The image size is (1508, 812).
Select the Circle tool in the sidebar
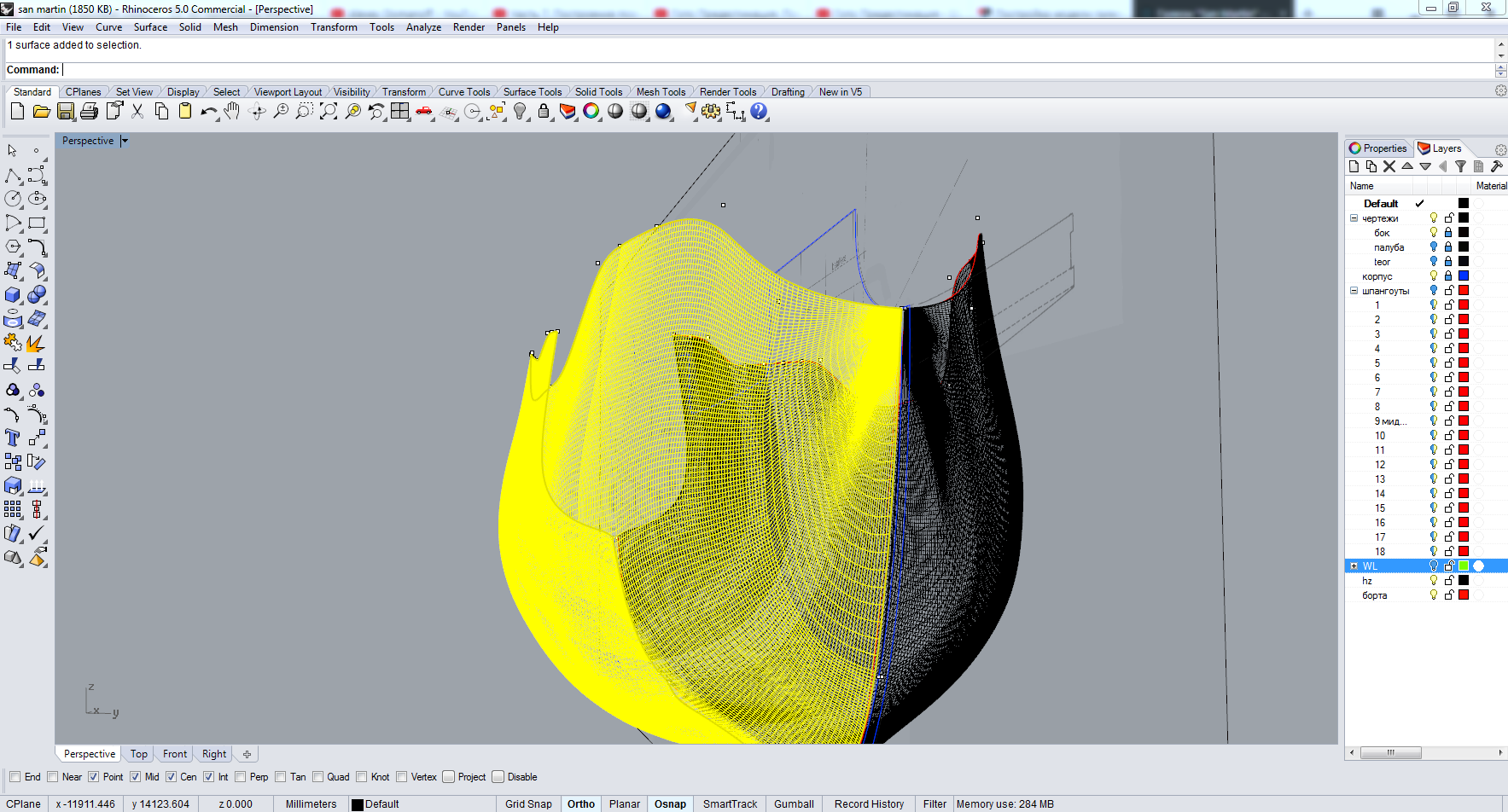[x=13, y=199]
